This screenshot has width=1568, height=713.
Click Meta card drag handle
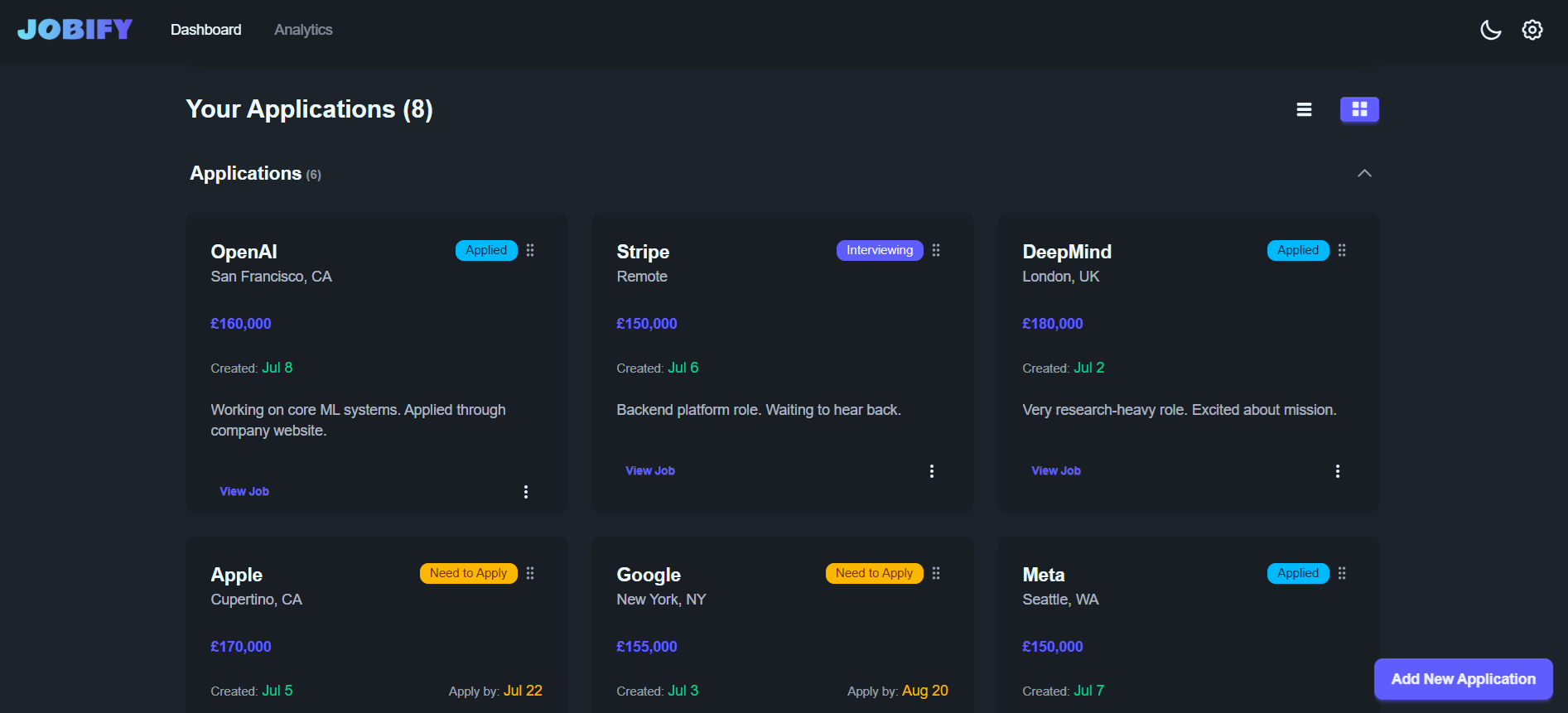[1342, 573]
